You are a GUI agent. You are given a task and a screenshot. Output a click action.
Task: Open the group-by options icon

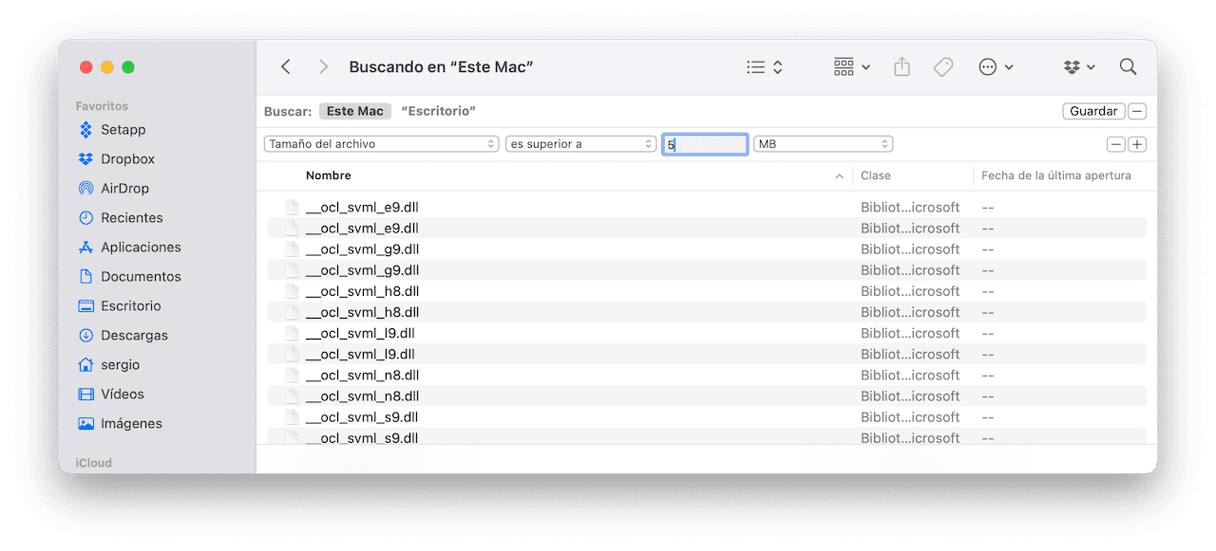pos(851,67)
